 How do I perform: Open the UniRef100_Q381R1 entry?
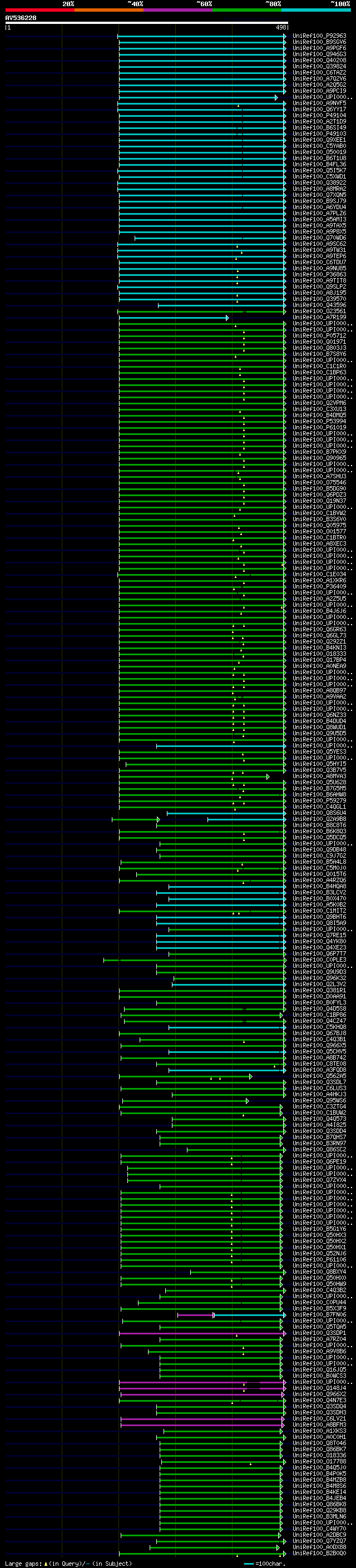(x=319, y=990)
